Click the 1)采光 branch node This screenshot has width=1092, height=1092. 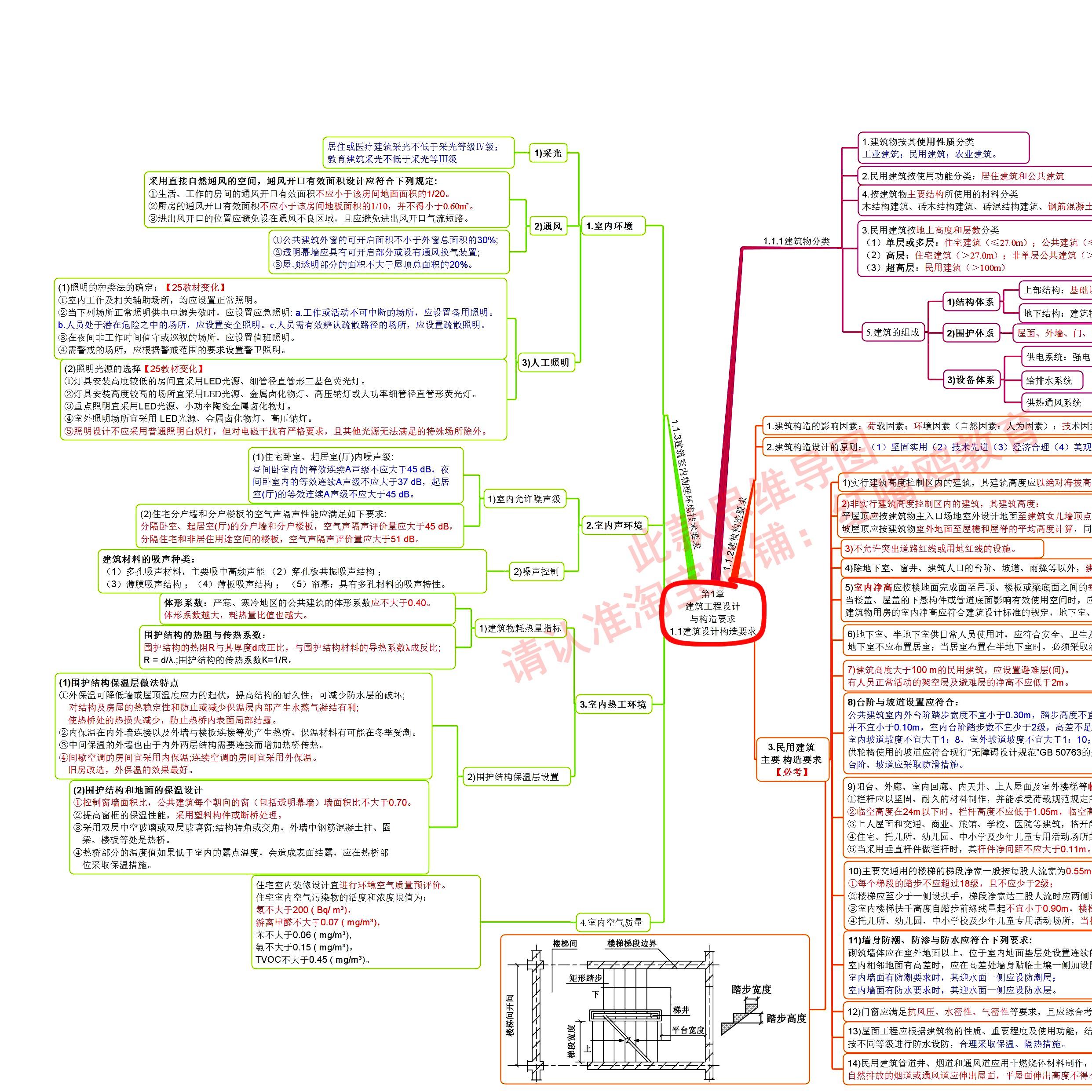(548, 153)
